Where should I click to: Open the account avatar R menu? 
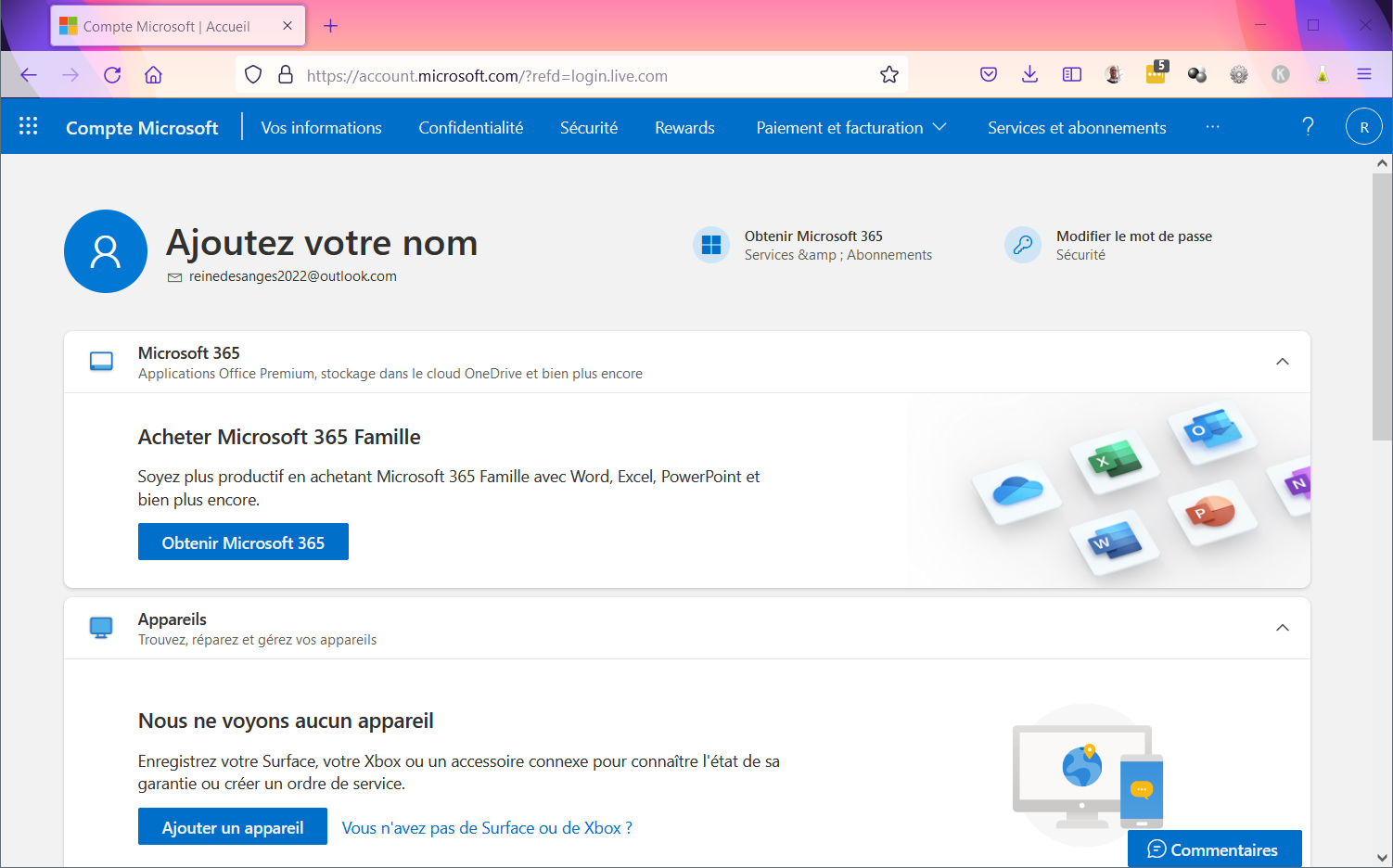[1363, 127]
